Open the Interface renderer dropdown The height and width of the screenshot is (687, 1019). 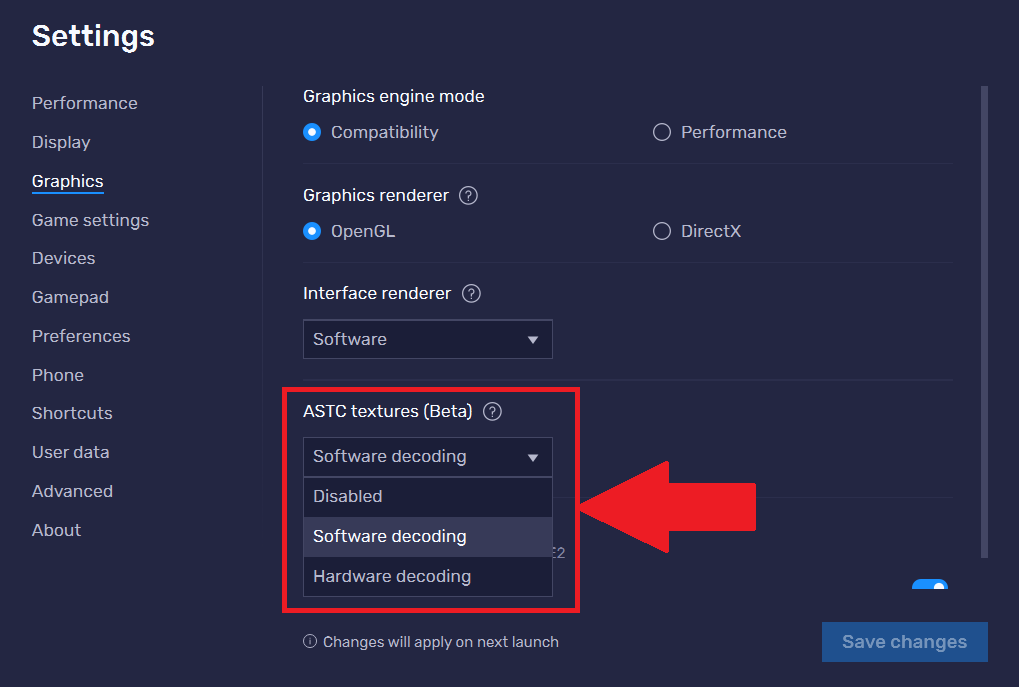[427, 339]
